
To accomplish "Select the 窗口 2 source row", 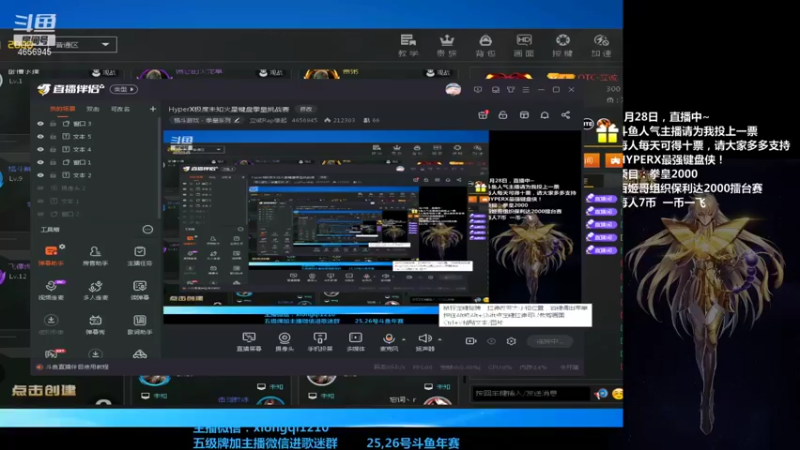I will (96, 214).
